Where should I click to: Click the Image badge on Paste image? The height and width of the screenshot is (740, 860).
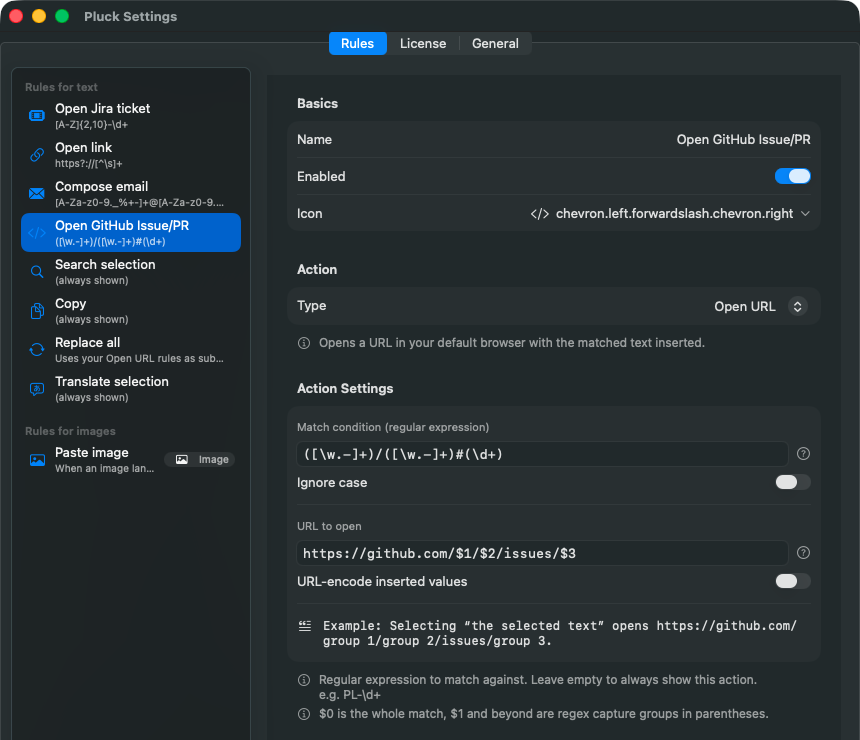coord(200,460)
